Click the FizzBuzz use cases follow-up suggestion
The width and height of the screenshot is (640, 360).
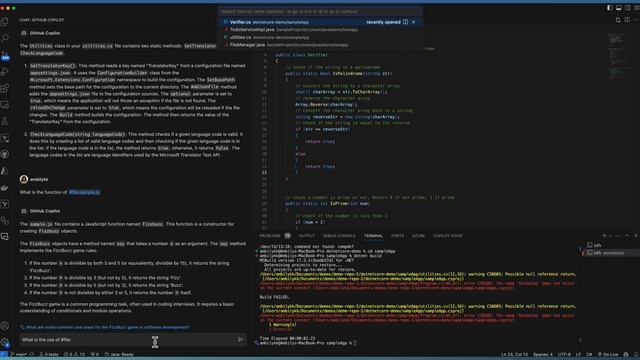click(x=108, y=327)
